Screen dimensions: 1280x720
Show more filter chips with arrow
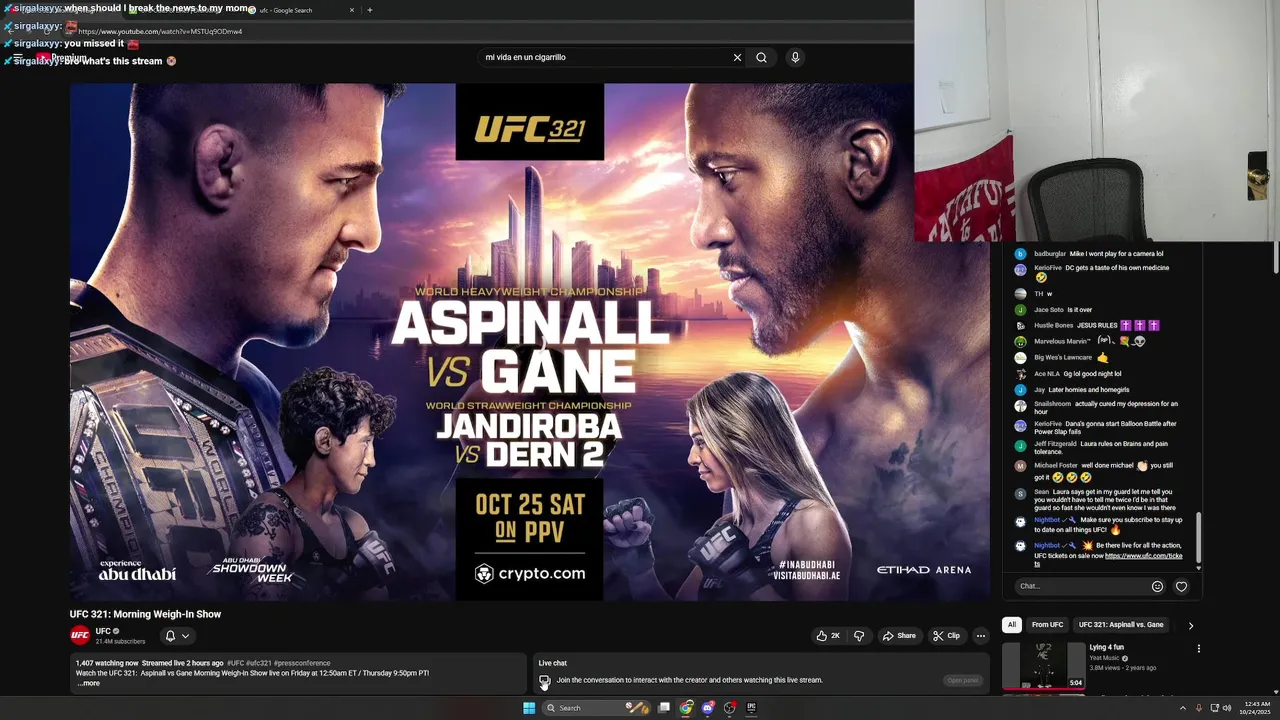tap(1190, 625)
